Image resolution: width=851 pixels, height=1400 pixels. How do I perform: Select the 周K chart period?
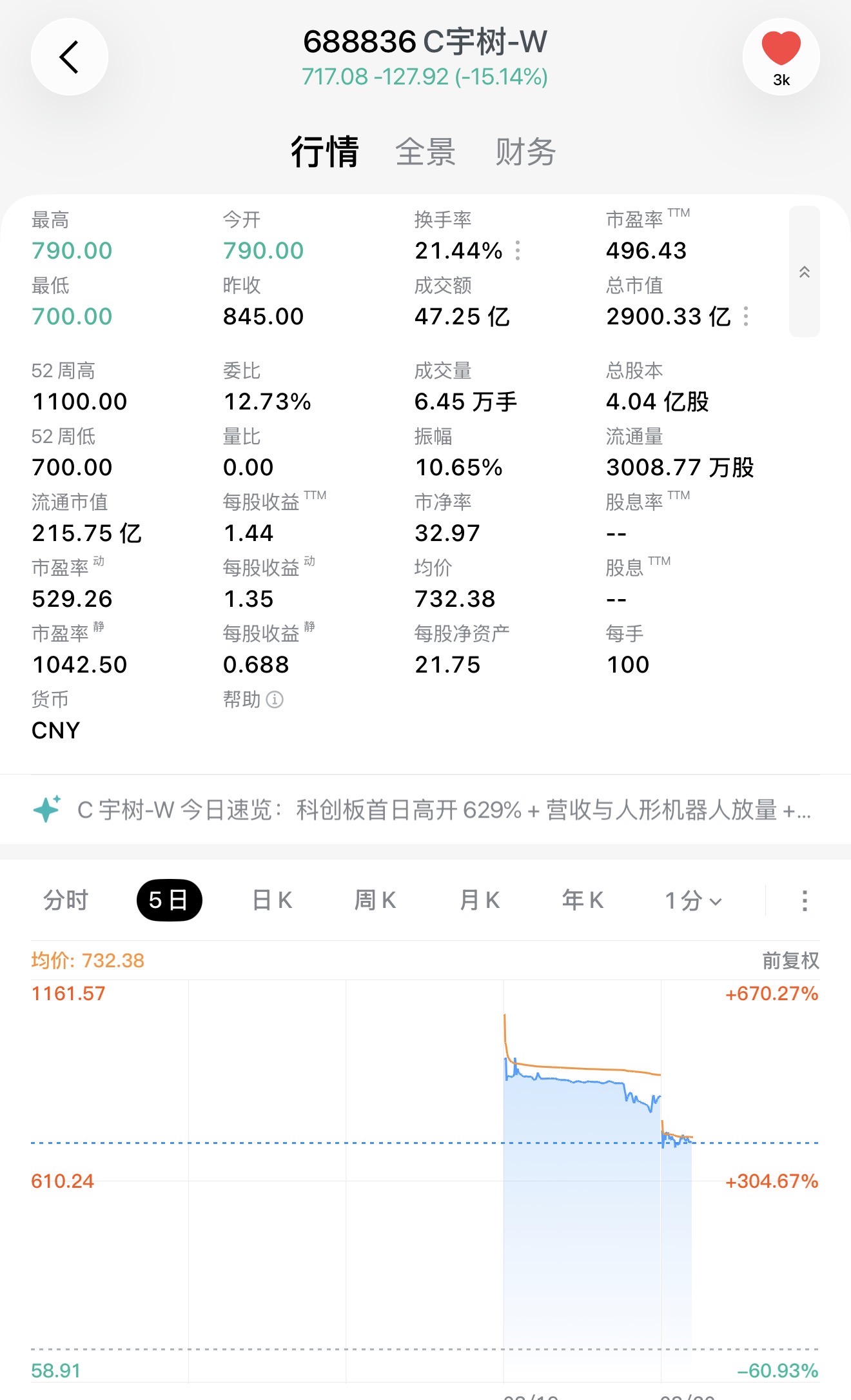click(375, 900)
